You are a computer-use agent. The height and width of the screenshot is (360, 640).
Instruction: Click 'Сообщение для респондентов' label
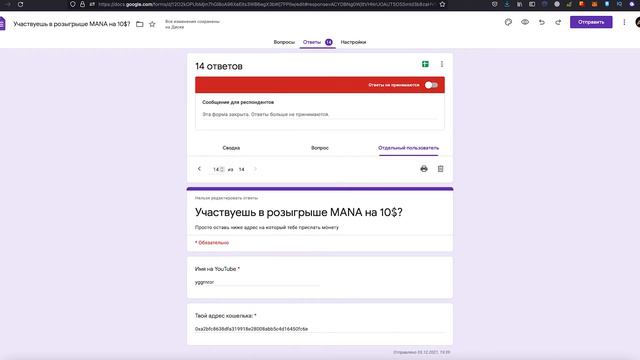click(x=238, y=102)
